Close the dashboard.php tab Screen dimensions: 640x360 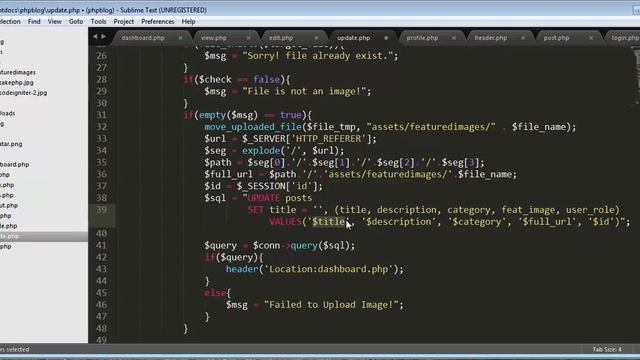click(x=180, y=38)
